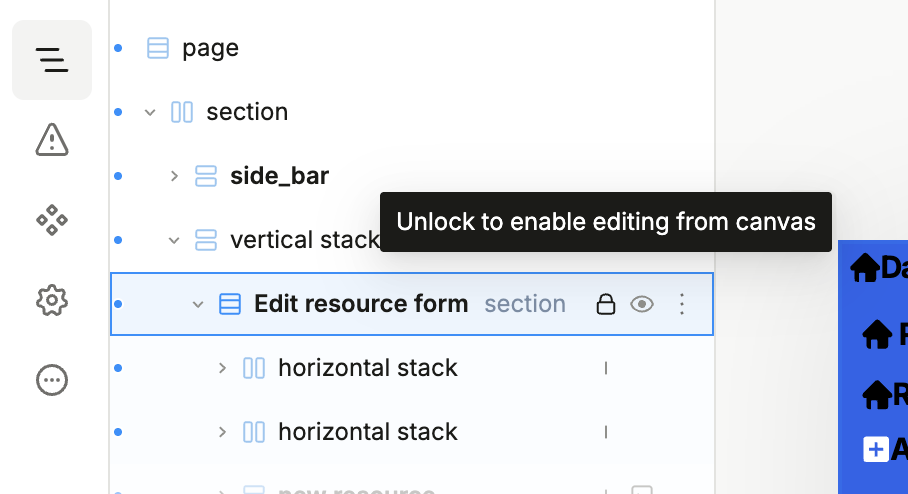Open the layers tree panel icon
The width and height of the screenshot is (908, 494).
coord(52,60)
